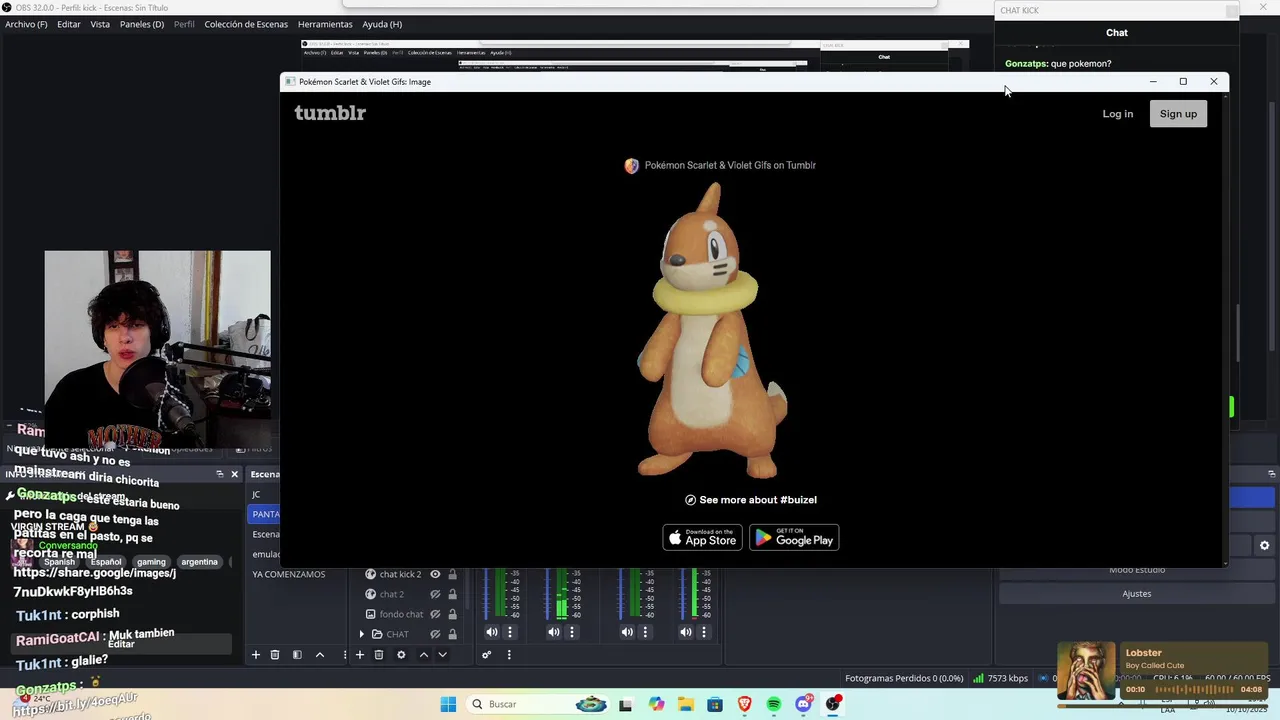
Task: Open audio mixer panel options menu
Action: 509,655
